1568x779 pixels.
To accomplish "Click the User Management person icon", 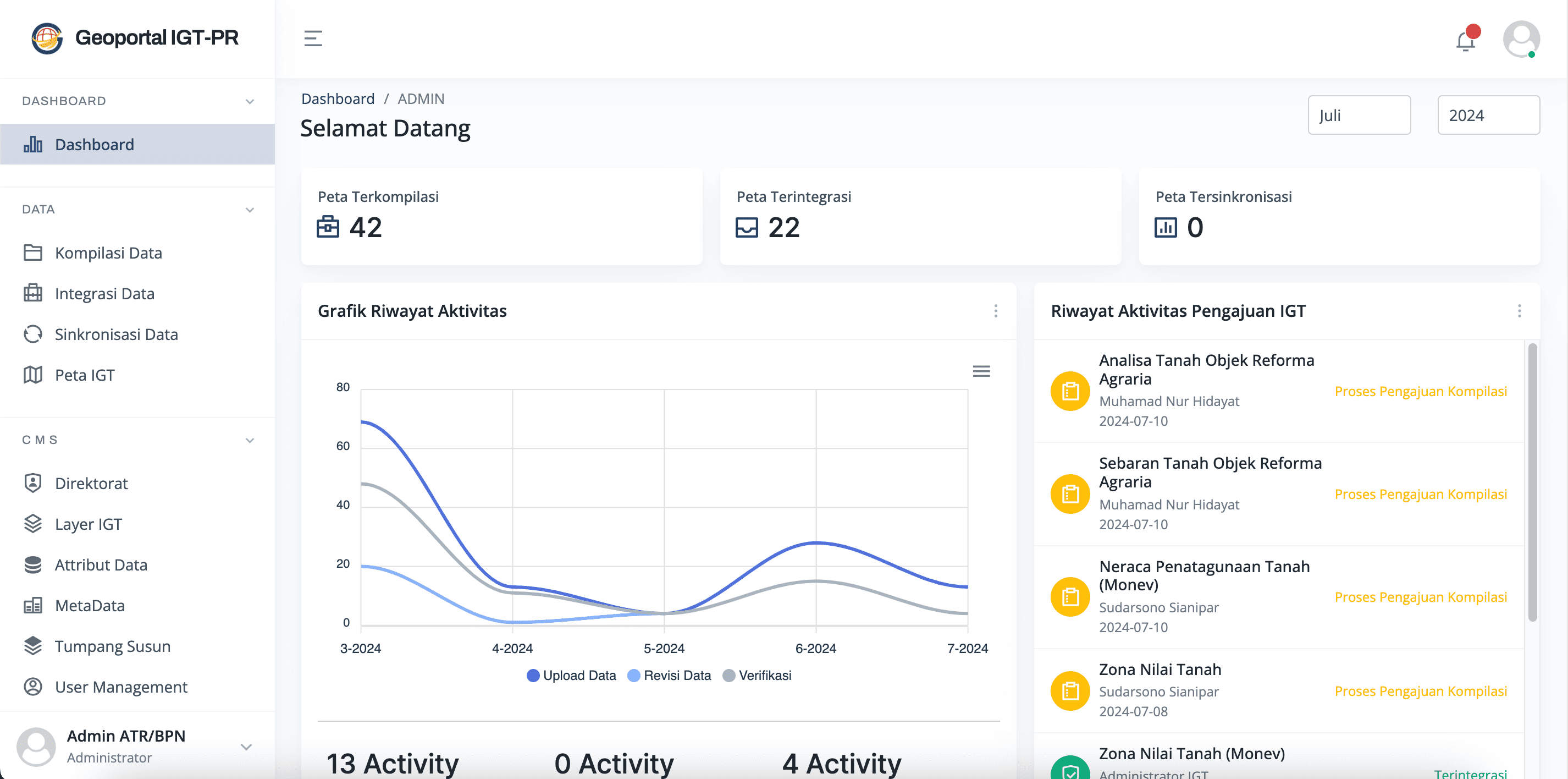I will (33, 687).
